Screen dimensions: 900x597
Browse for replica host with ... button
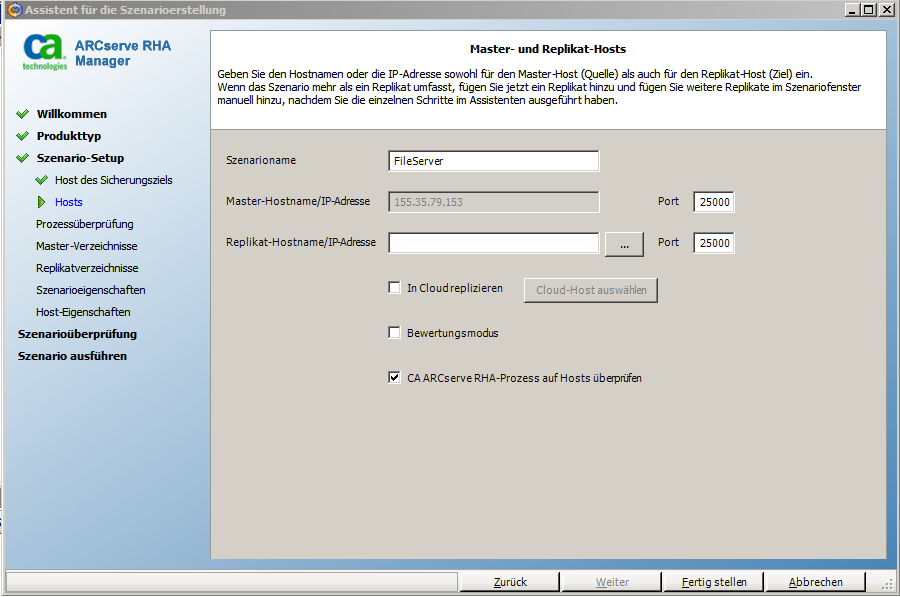[624, 245]
